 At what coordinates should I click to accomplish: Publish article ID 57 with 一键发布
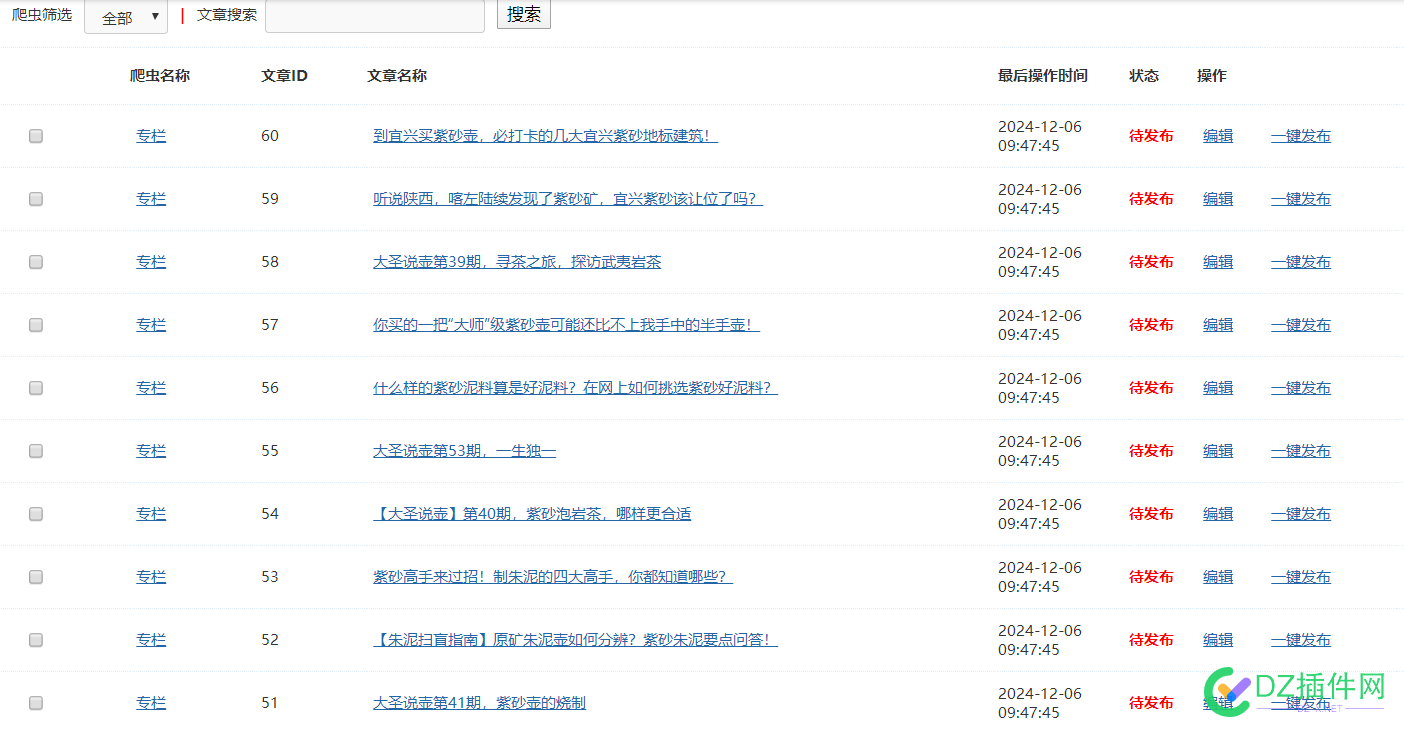tap(1301, 325)
